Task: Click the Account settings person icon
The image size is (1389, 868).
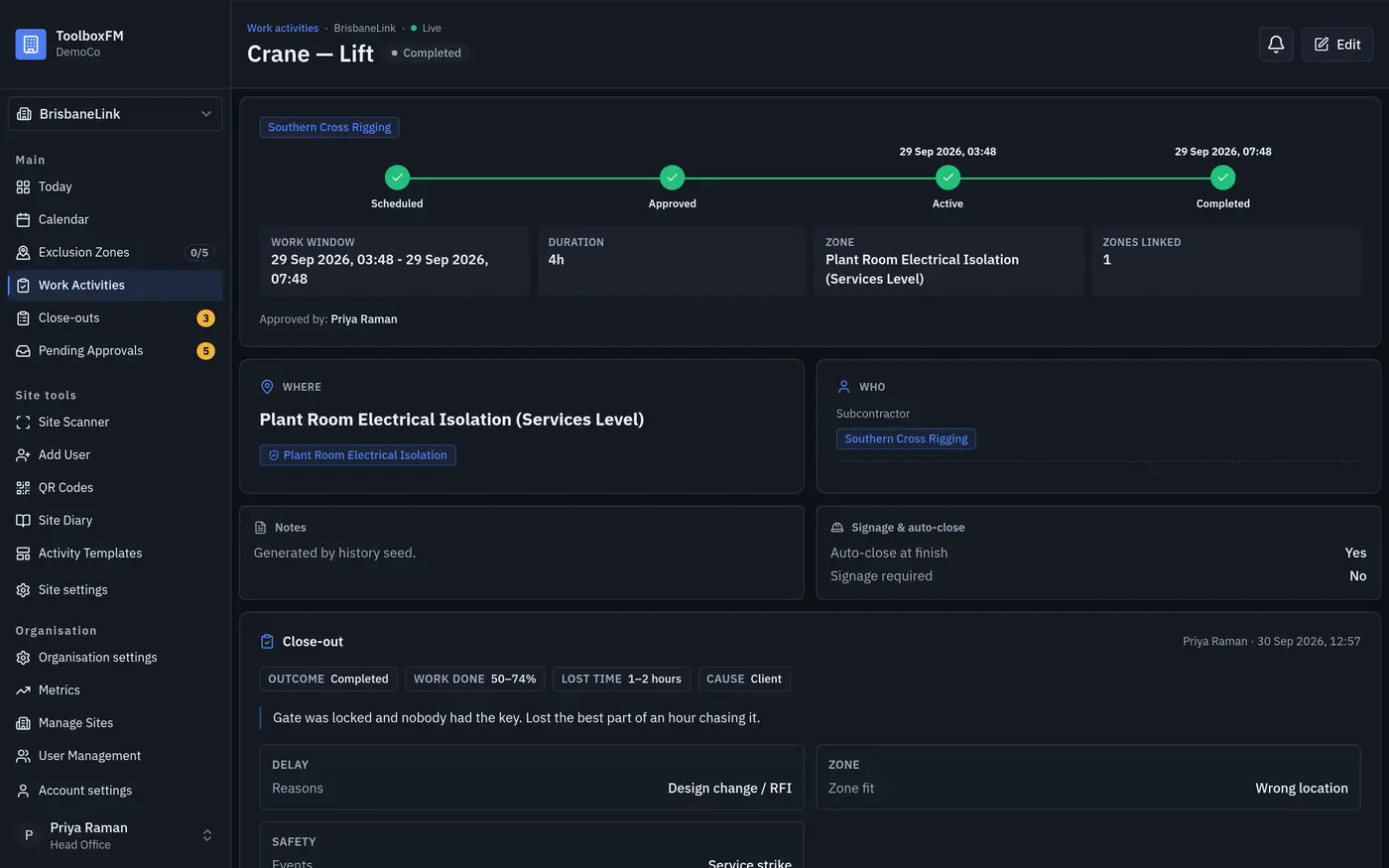Action: (x=23, y=791)
